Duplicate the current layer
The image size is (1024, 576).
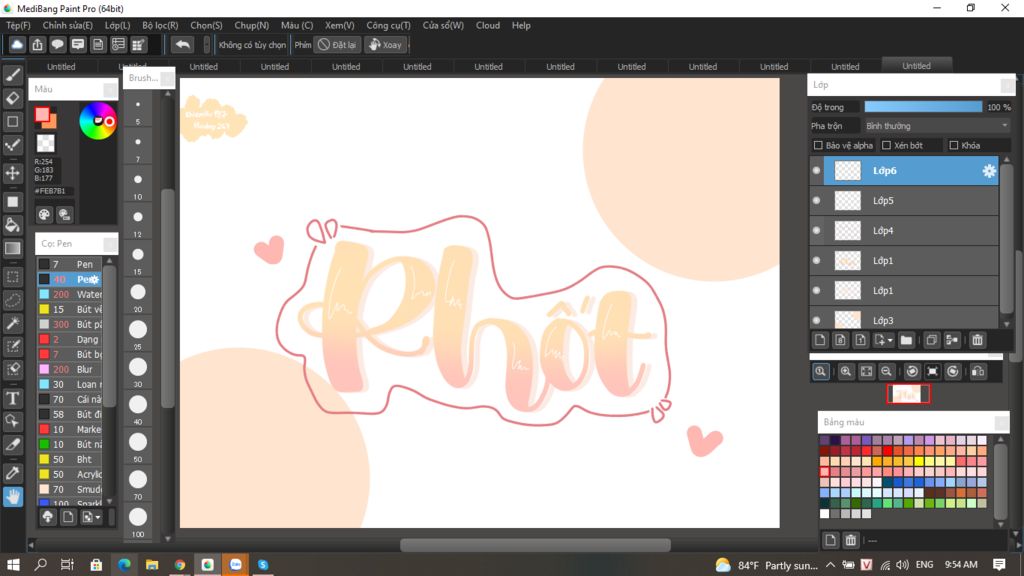(x=932, y=340)
